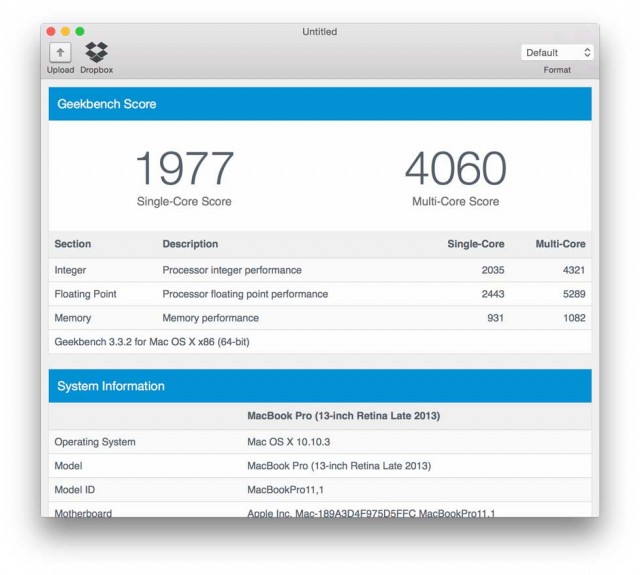Select the Integer row in score table
Screen dimensions: 640x575
[320, 270]
